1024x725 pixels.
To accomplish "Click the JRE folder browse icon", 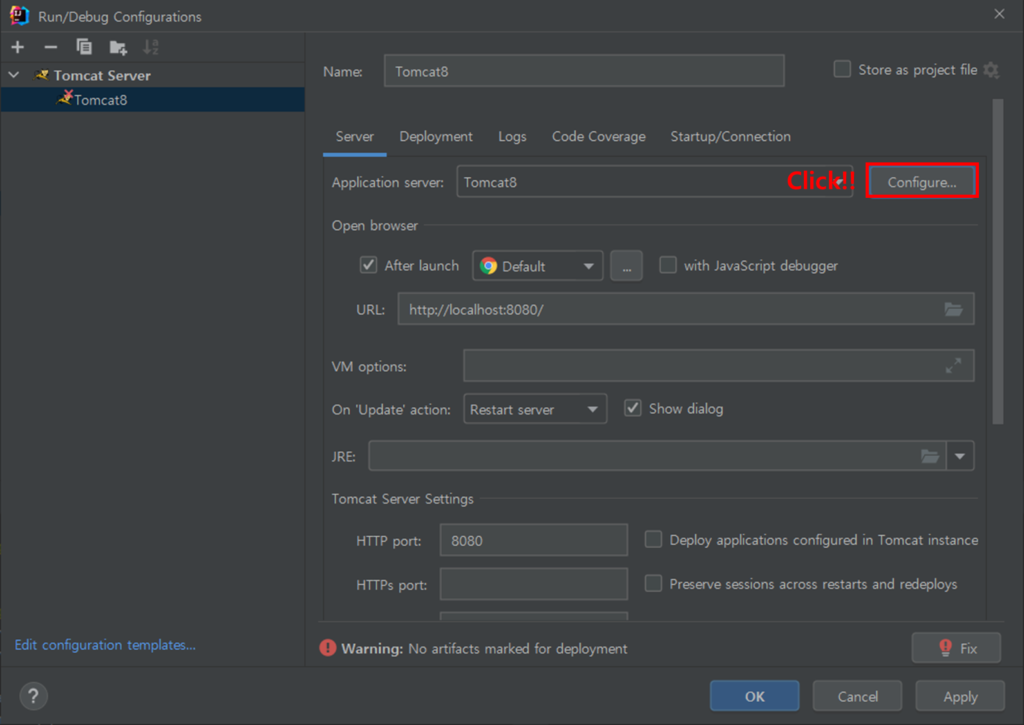I will [x=930, y=456].
